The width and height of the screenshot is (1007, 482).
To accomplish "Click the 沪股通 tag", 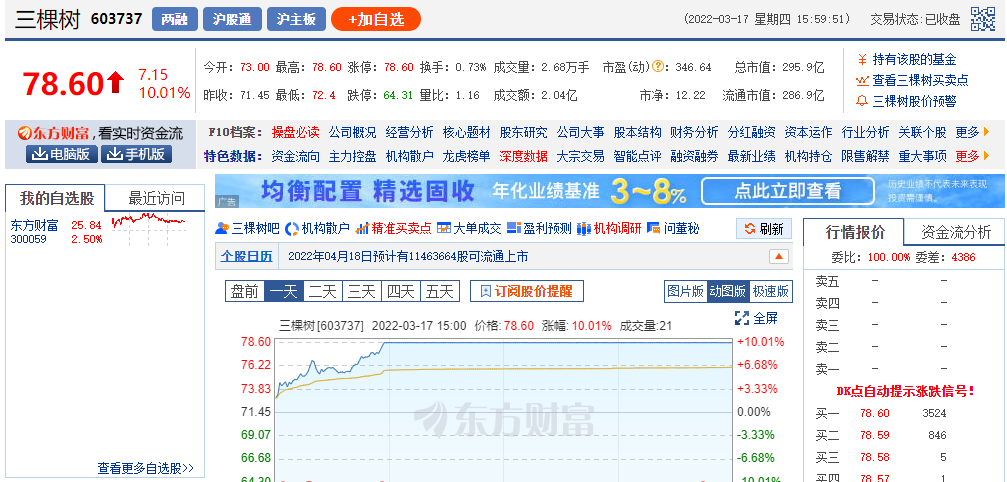I will [232, 19].
